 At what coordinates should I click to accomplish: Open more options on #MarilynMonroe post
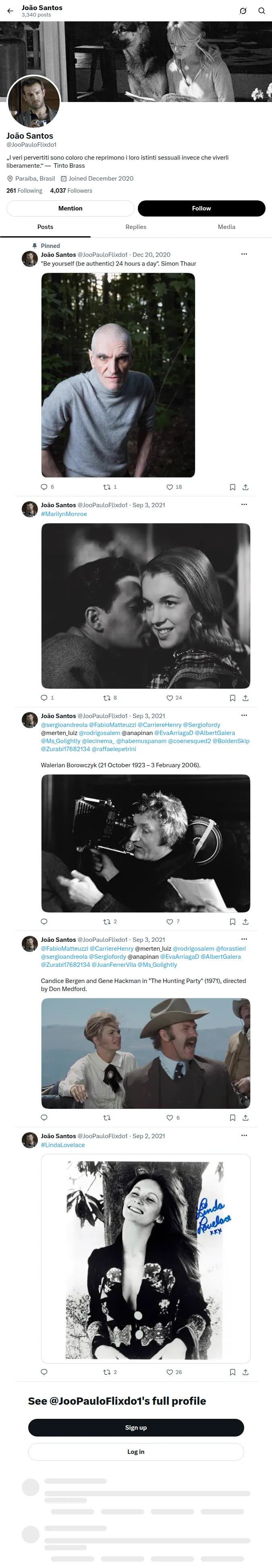244,505
